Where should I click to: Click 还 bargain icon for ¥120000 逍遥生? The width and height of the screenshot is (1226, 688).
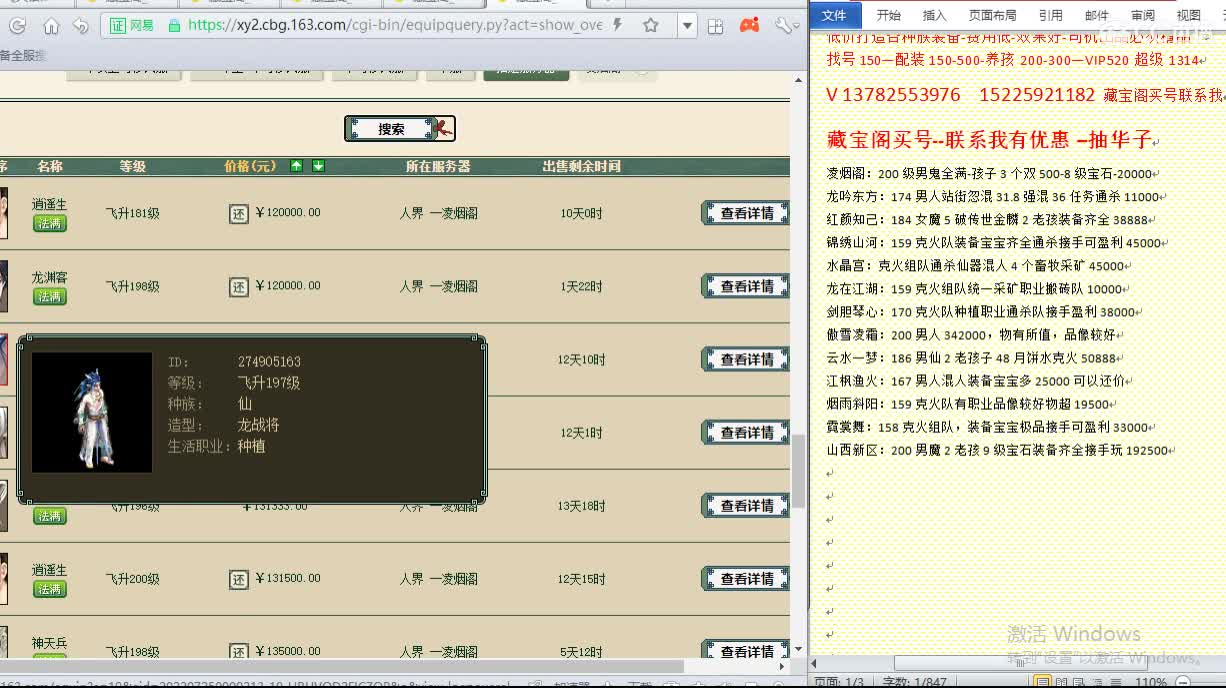(239, 213)
